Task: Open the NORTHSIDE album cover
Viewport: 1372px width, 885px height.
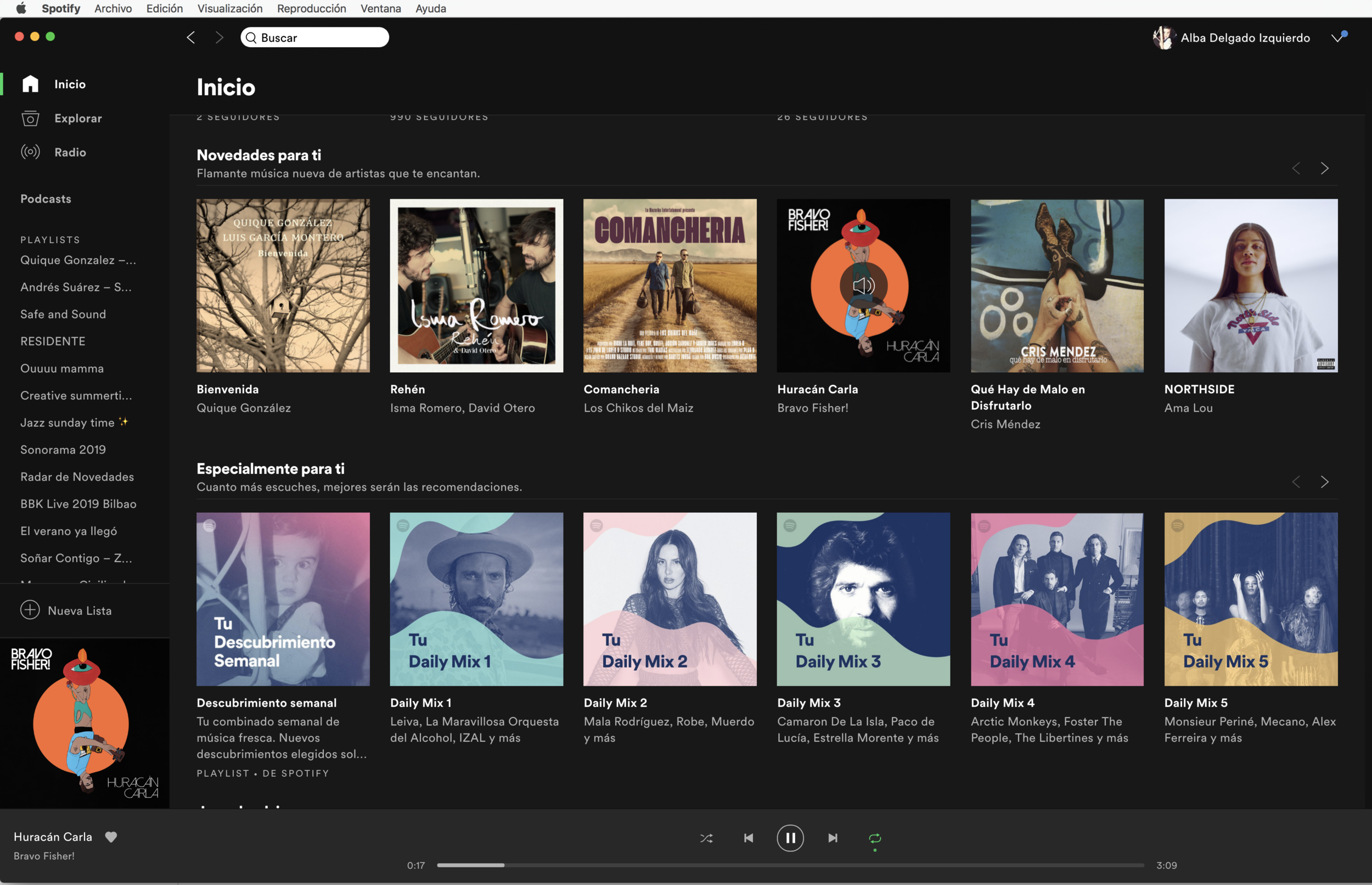Action: (x=1251, y=285)
